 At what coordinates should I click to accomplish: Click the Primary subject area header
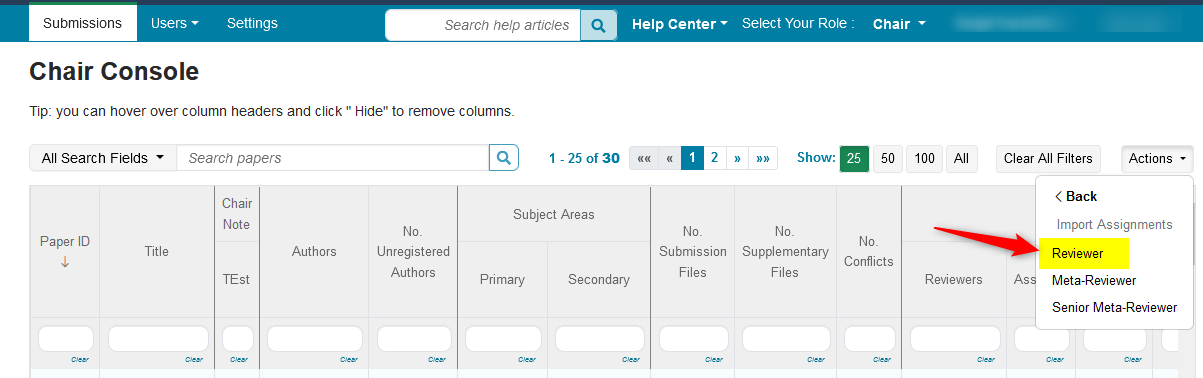point(502,280)
